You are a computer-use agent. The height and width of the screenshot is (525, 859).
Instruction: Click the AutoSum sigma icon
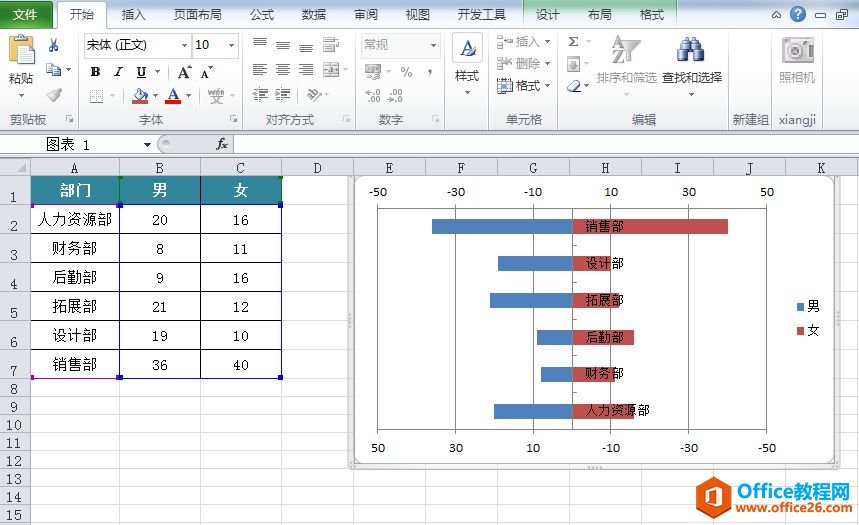(x=573, y=42)
